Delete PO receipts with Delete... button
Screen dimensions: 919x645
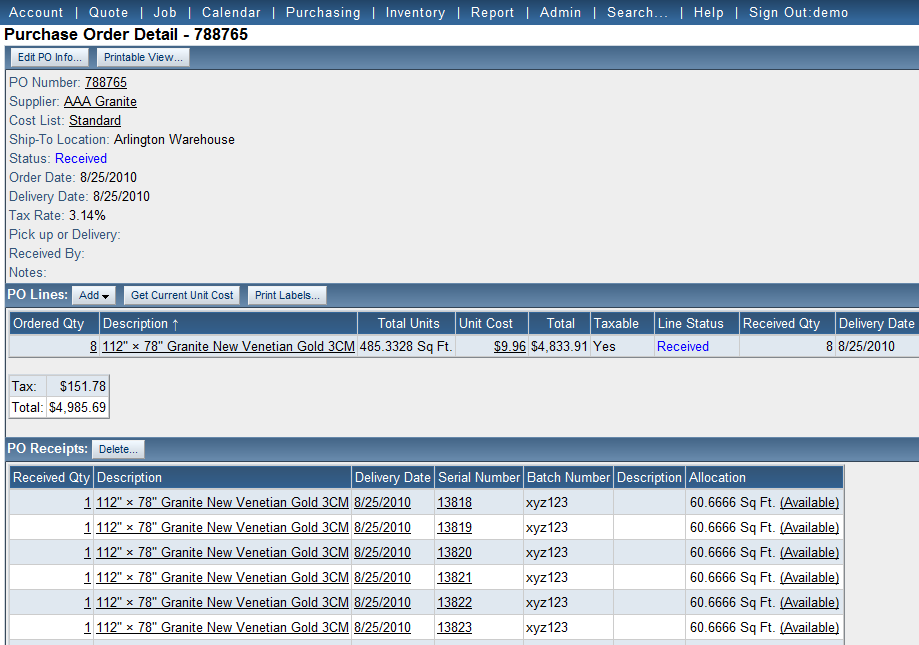(118, 450)
